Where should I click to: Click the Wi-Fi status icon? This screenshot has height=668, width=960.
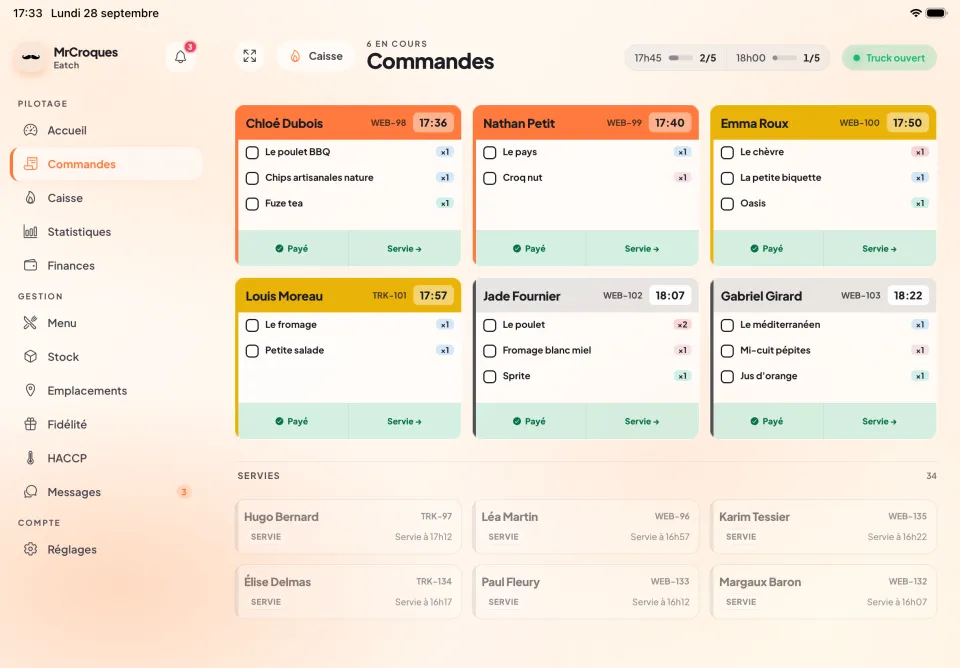[x=916, y=13]
